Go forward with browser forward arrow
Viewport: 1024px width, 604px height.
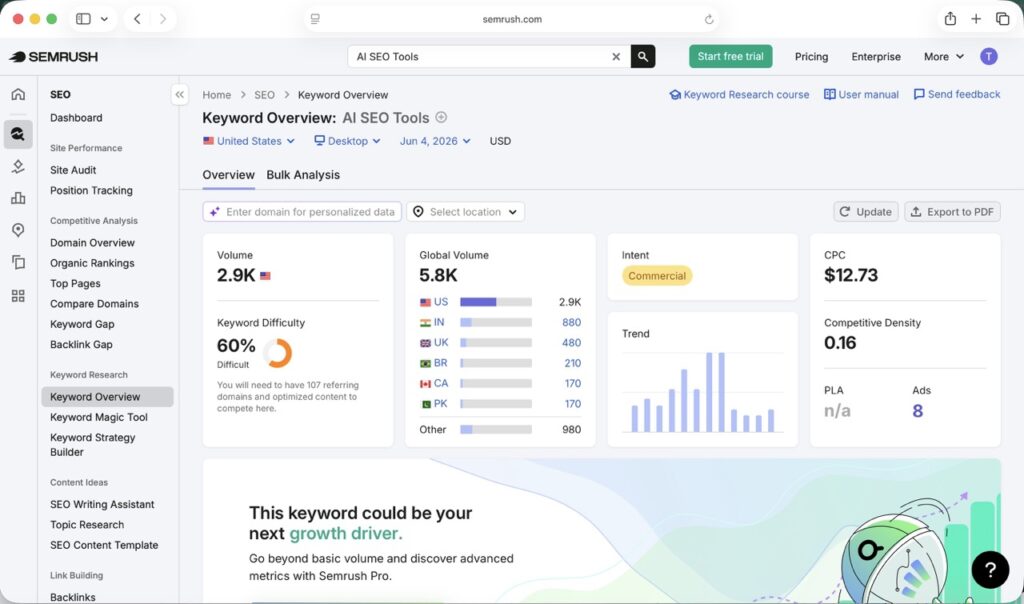(163, 19)
